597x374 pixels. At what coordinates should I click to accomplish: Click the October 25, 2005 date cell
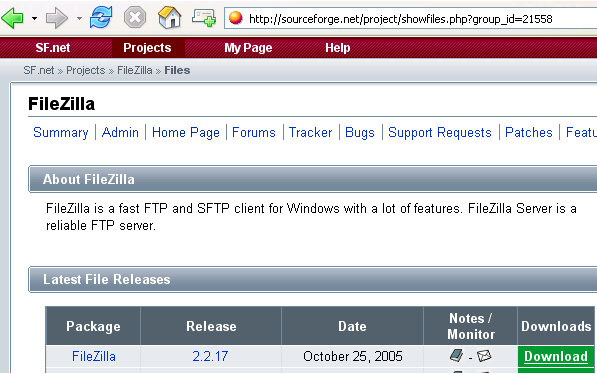point(353,356)
